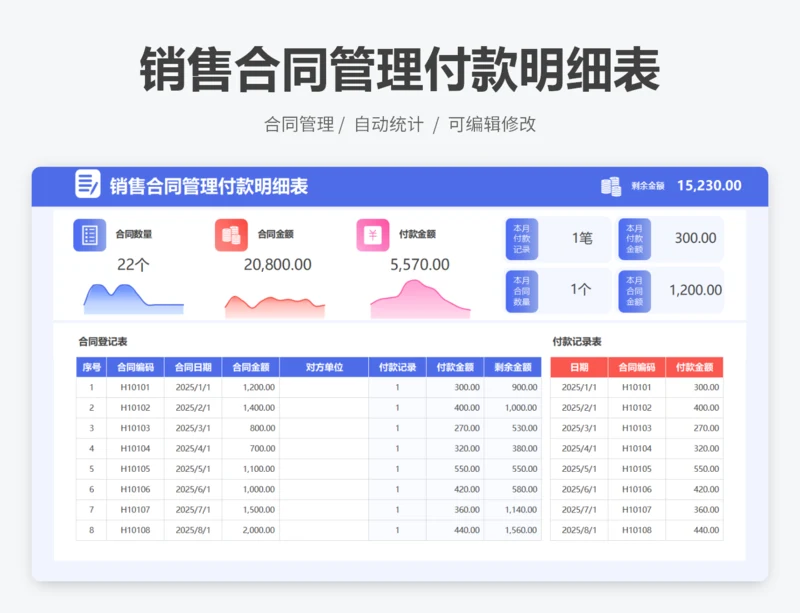This screenshot has width=800, height=613.
Task: Click the blue area chart under 22个
Action: click(134, 299)
